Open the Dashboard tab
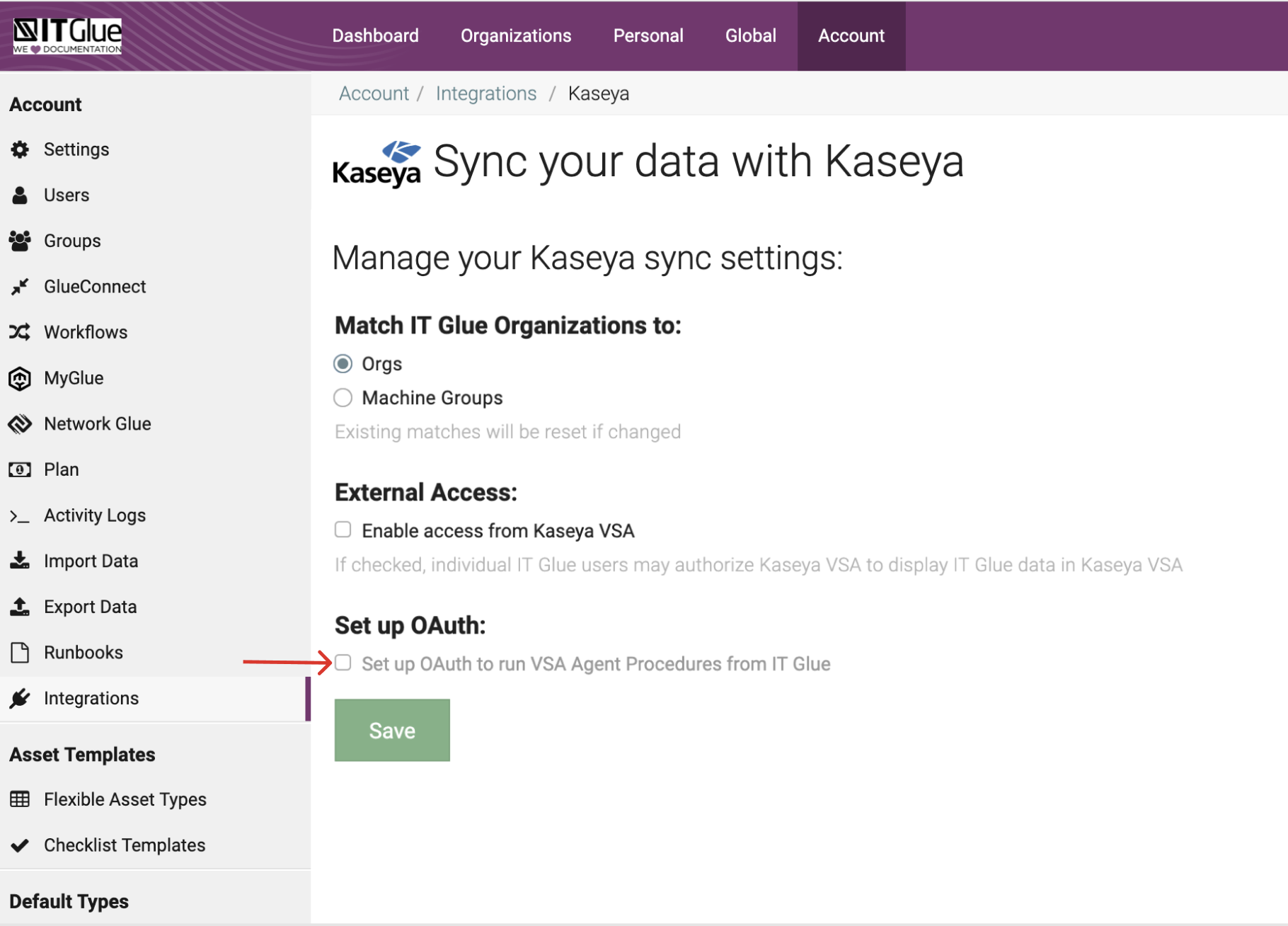Viewport: 1288px width, 926px height. 376,35
